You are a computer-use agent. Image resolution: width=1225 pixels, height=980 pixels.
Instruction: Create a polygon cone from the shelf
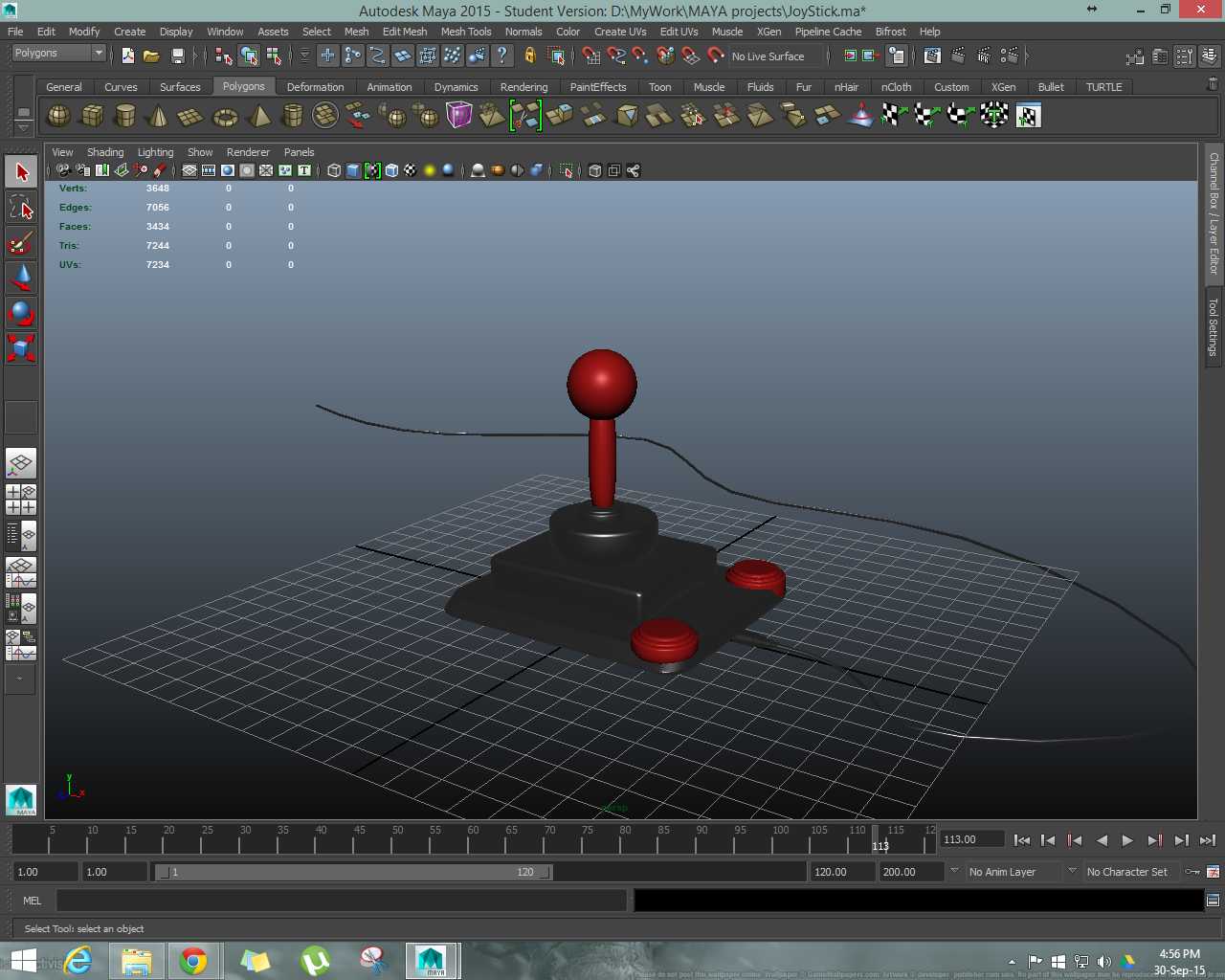tap(158, 116)
